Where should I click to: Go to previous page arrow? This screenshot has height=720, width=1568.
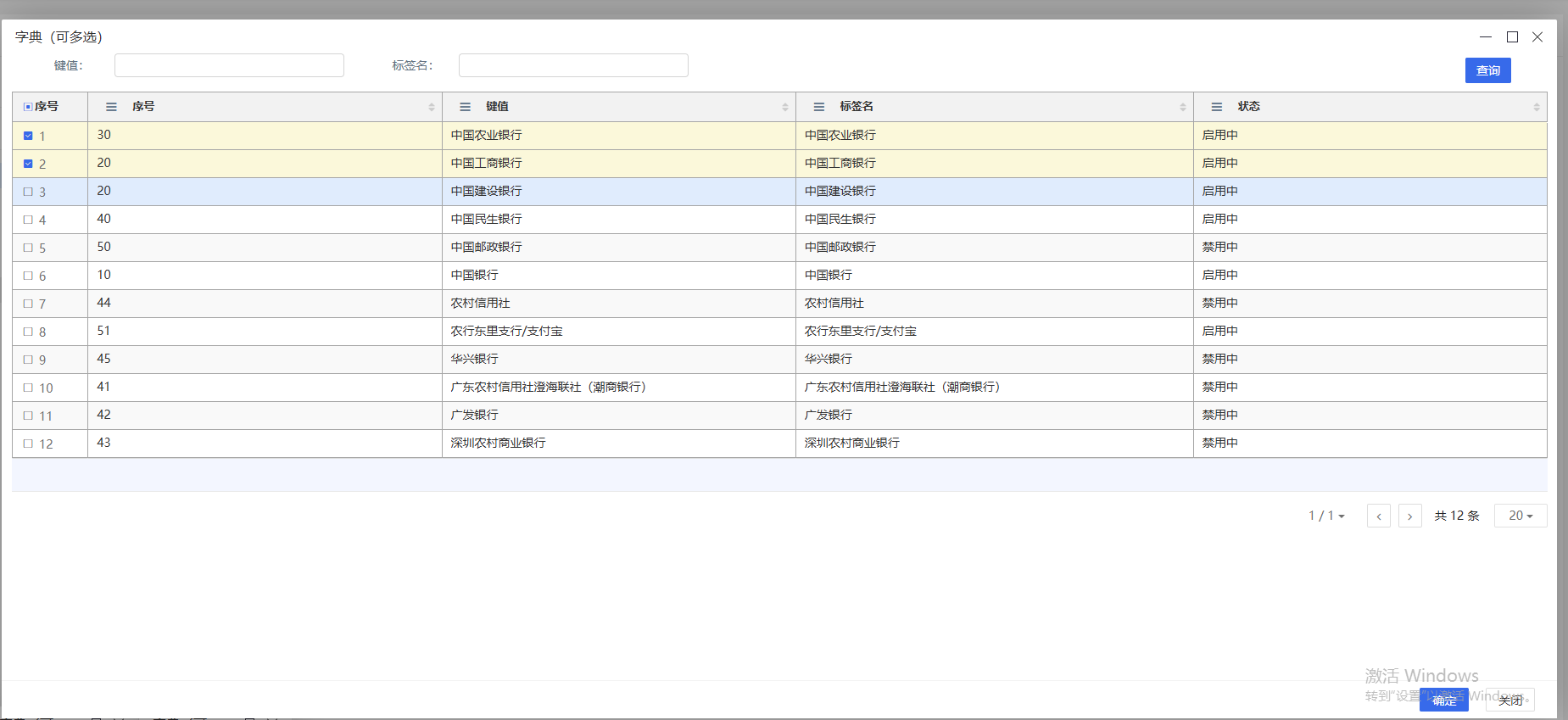click(1379, 516)
